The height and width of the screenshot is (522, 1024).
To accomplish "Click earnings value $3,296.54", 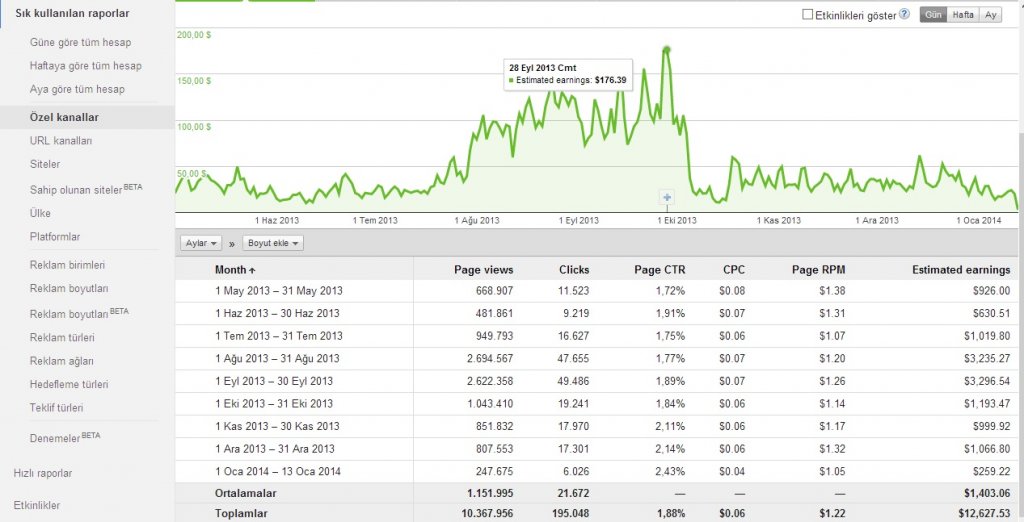I will (x=986, y=381).
